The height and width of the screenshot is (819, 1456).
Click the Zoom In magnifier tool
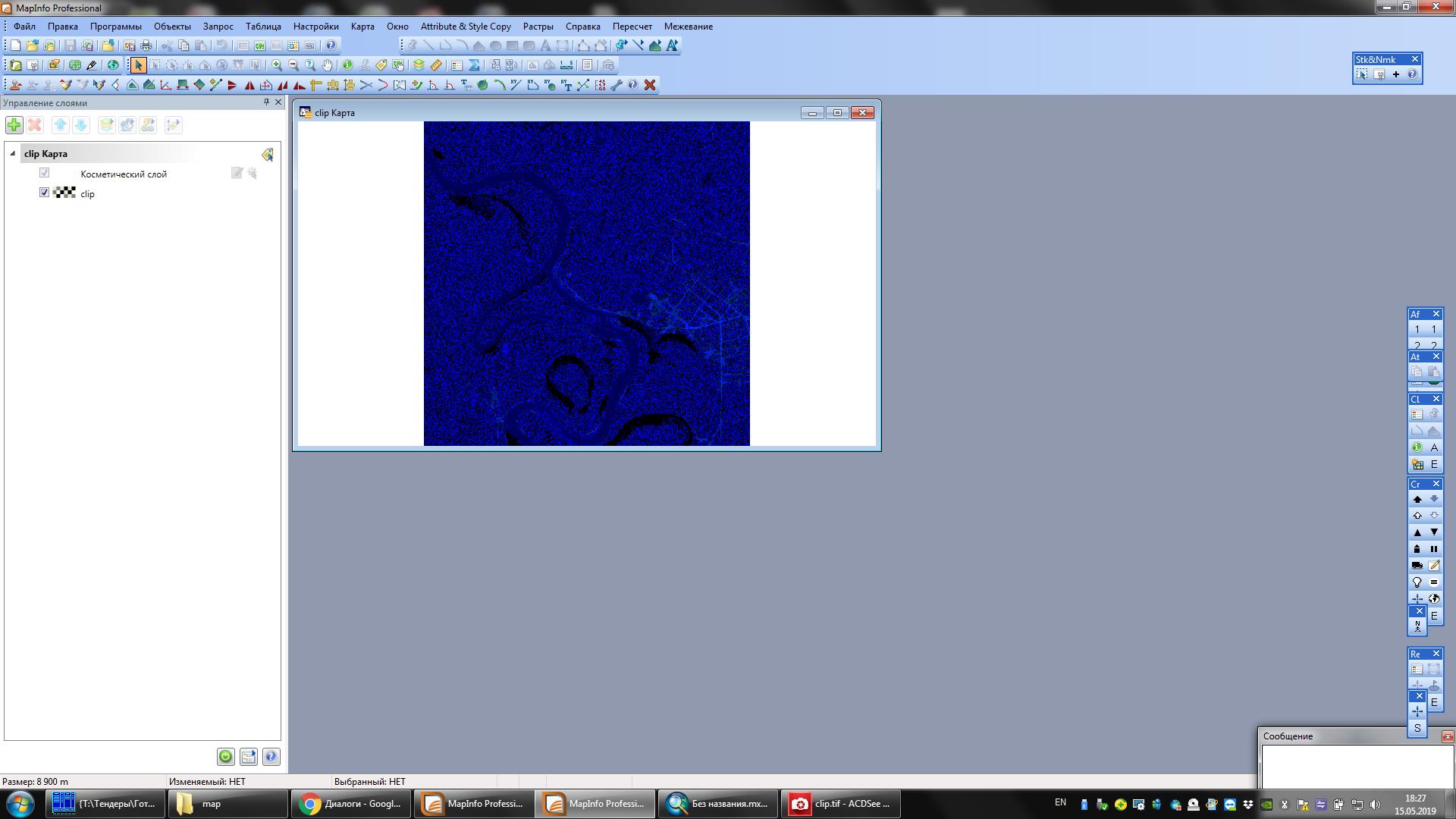277,65
